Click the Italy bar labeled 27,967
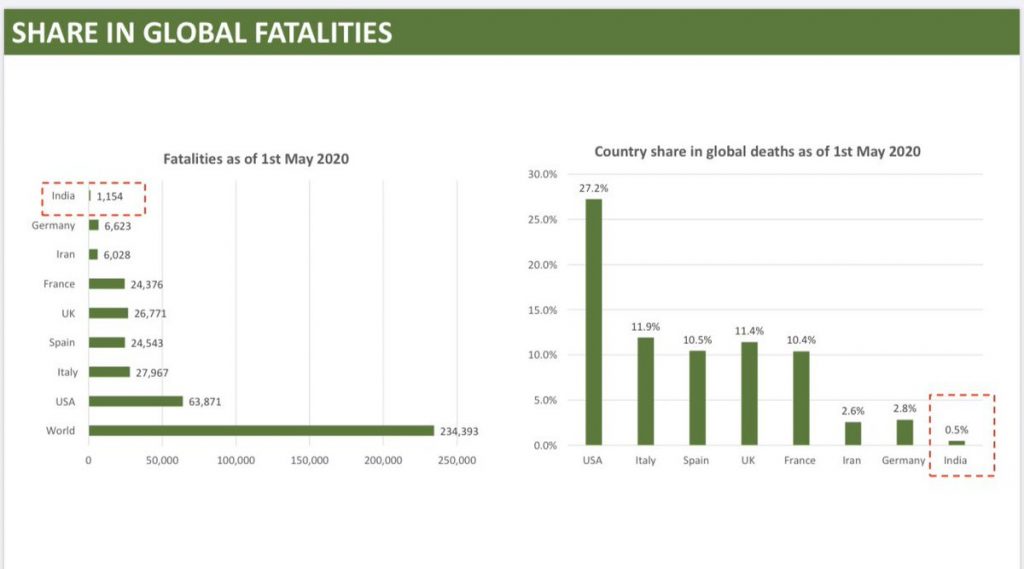This screenshot has height=569, width=1024. pyautogui.click(x=109, y=372)
